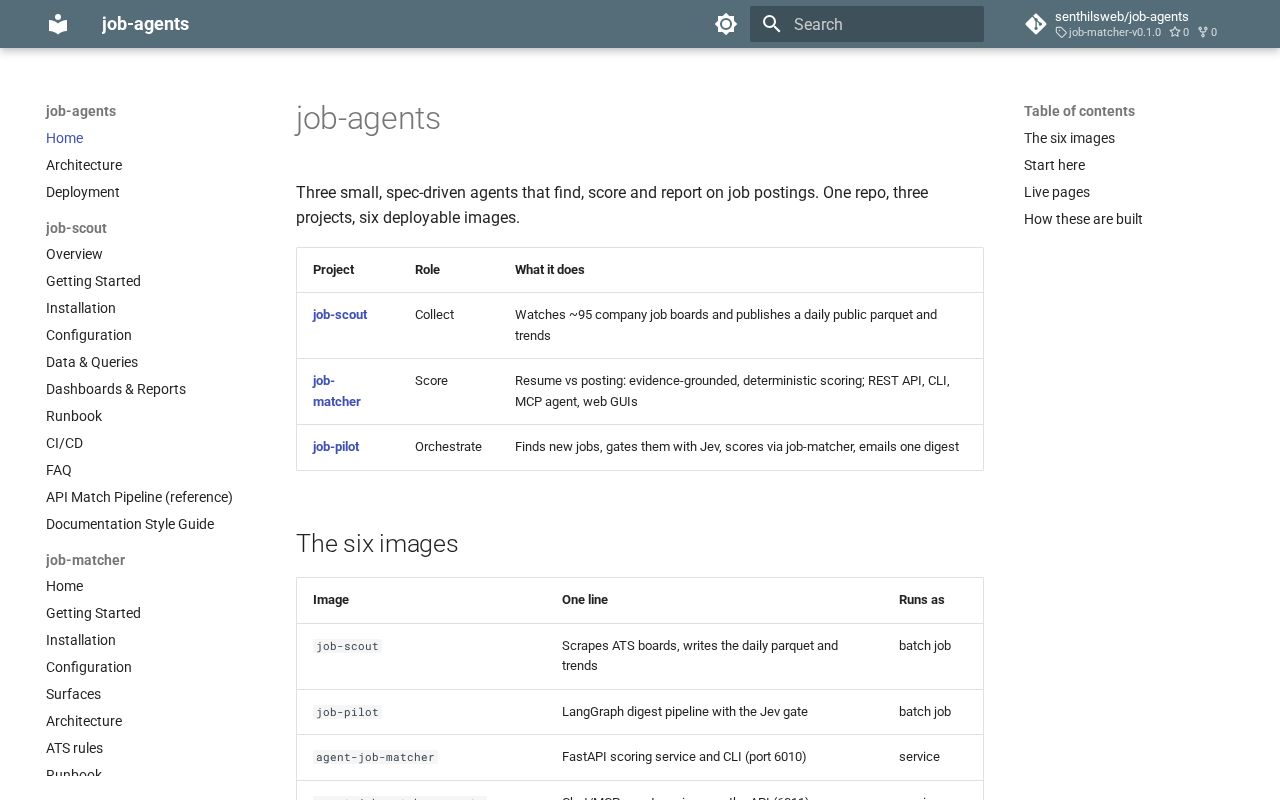Open API Match Pipeline (reference)
The width and height of the screenshot is (1280, 800).
coord(139,497)
